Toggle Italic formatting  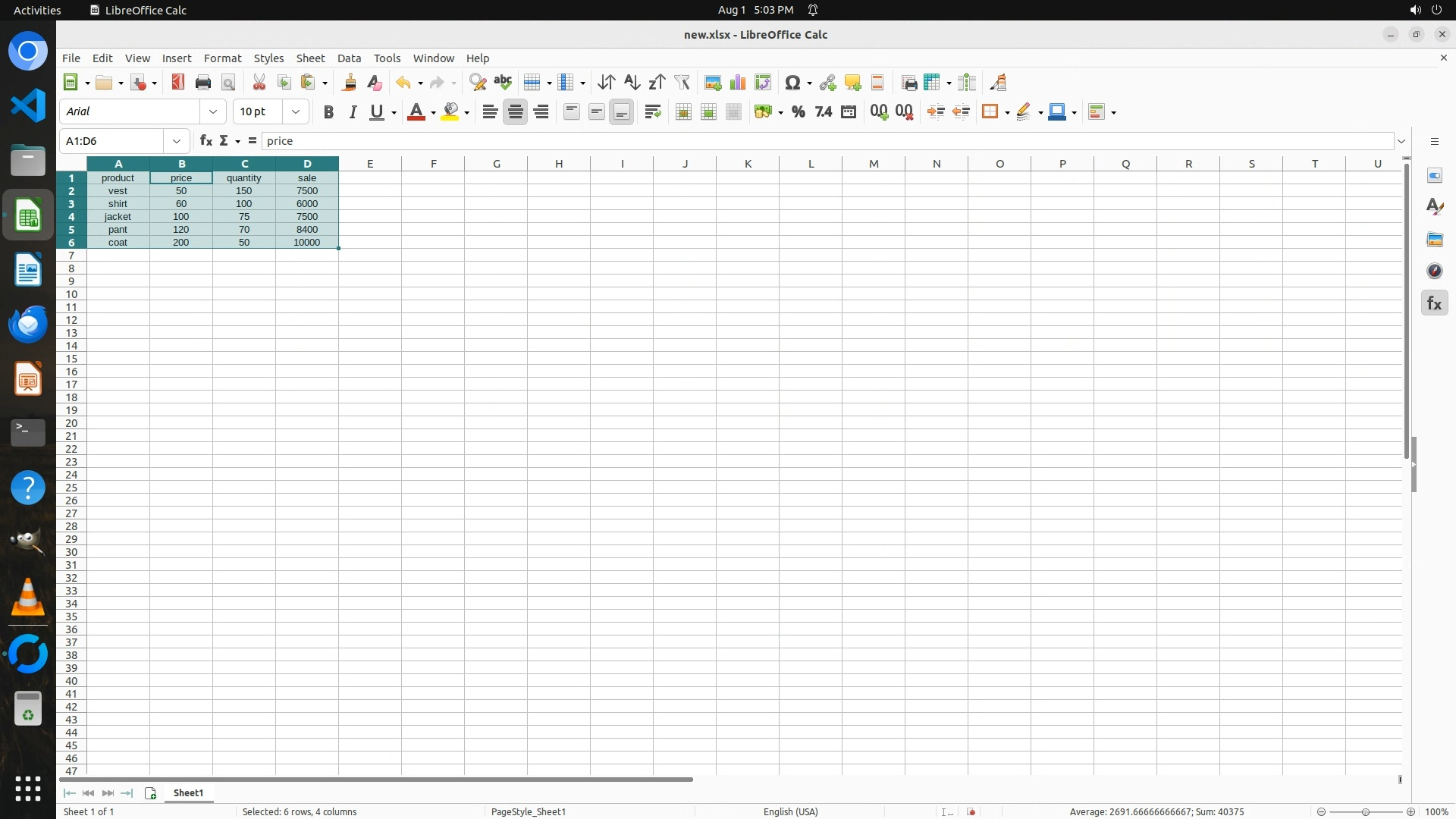click(x=353, y=112)
